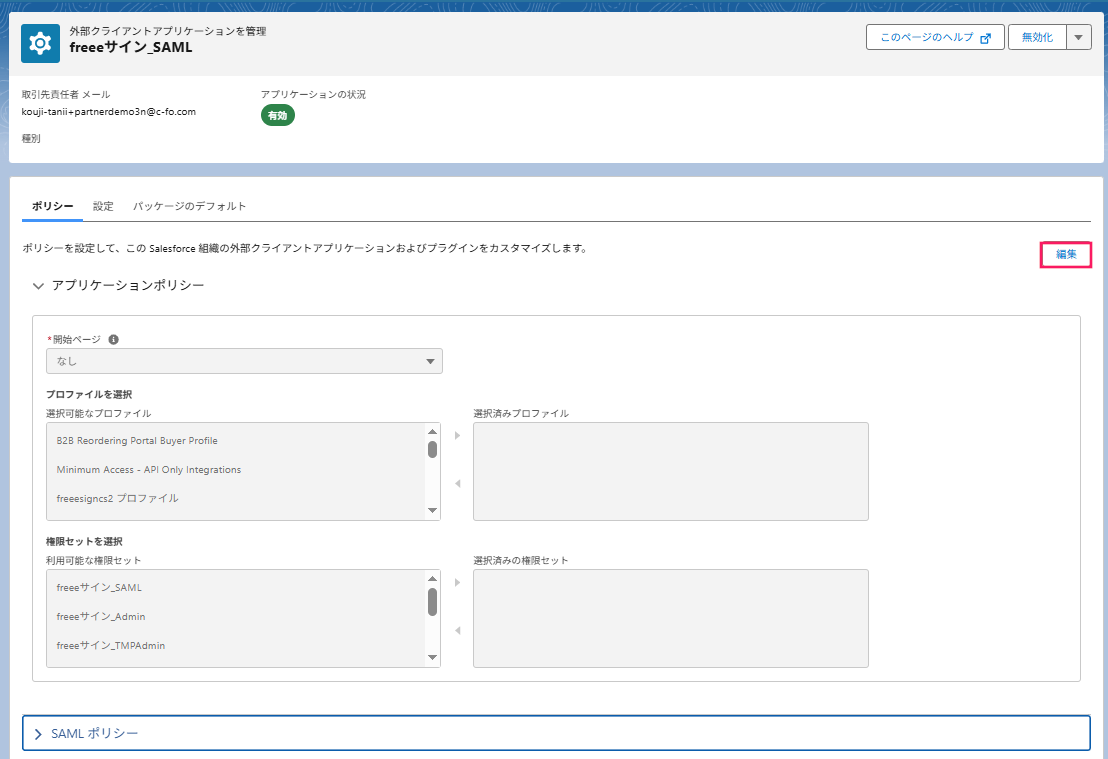Click the contact email kouji-tanii address

(x=109, y=112)
